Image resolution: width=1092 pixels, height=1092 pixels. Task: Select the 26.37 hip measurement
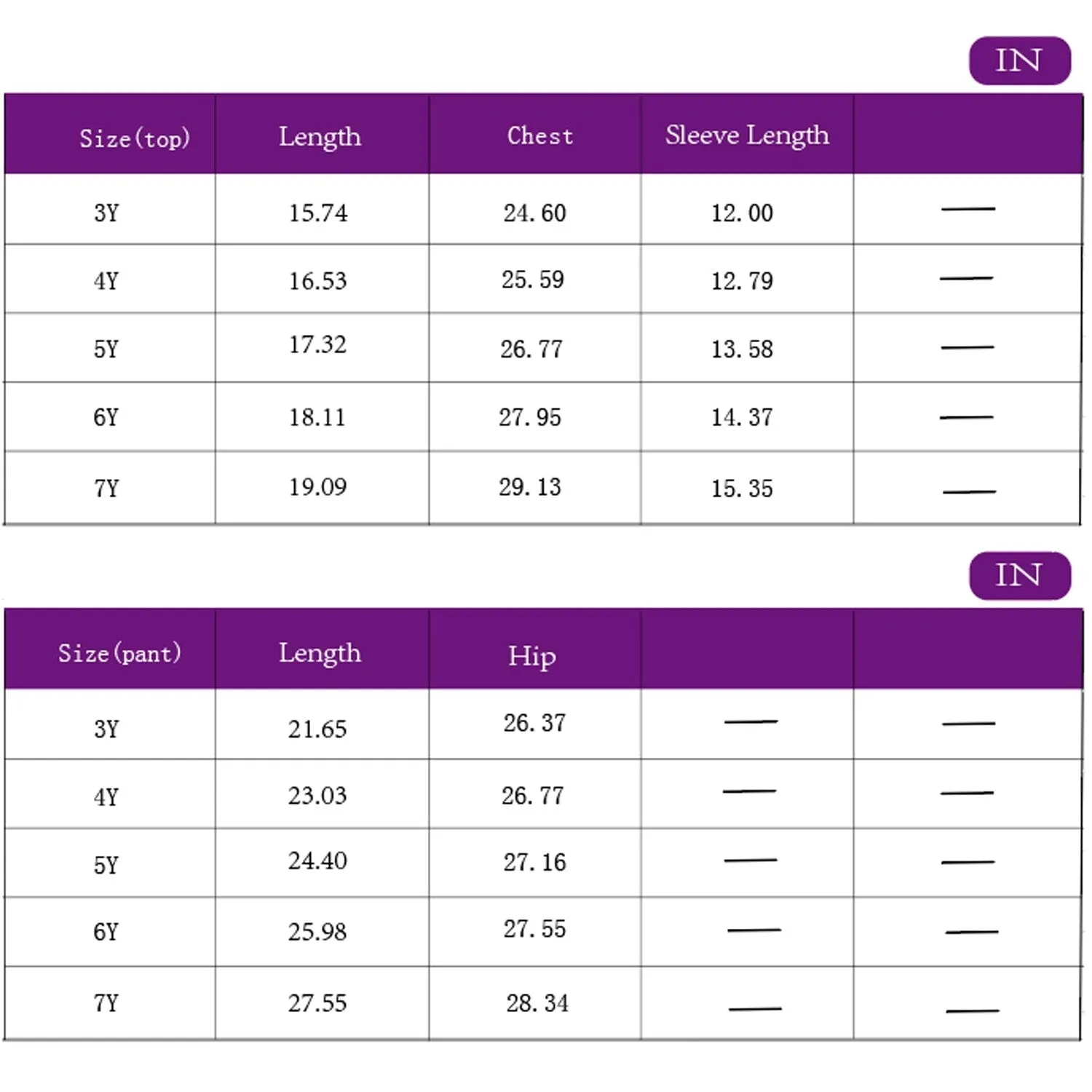[x=534, y=723]
